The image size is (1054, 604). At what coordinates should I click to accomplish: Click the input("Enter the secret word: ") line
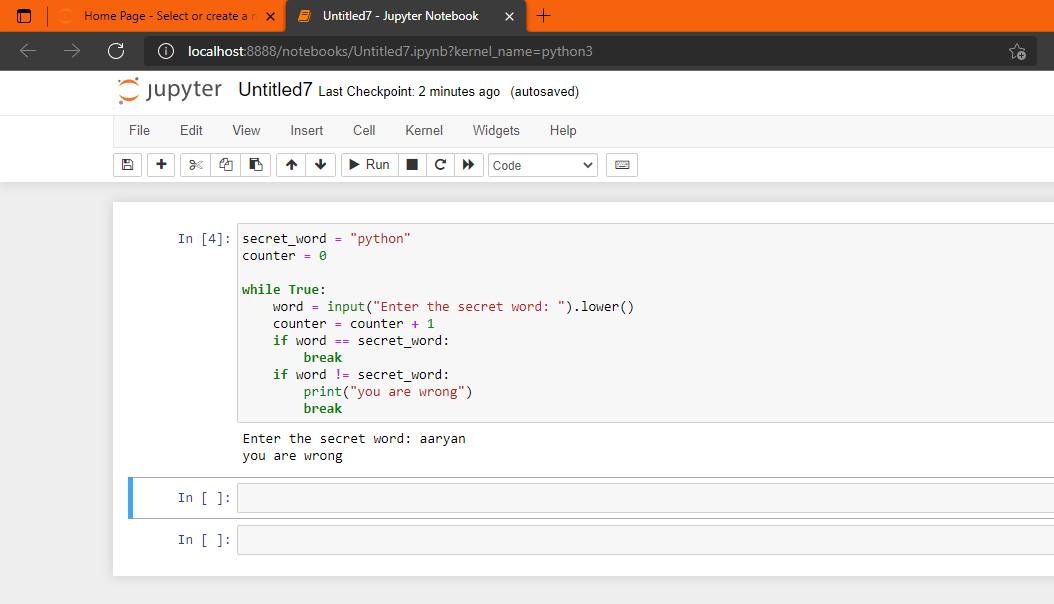[453, 306]
